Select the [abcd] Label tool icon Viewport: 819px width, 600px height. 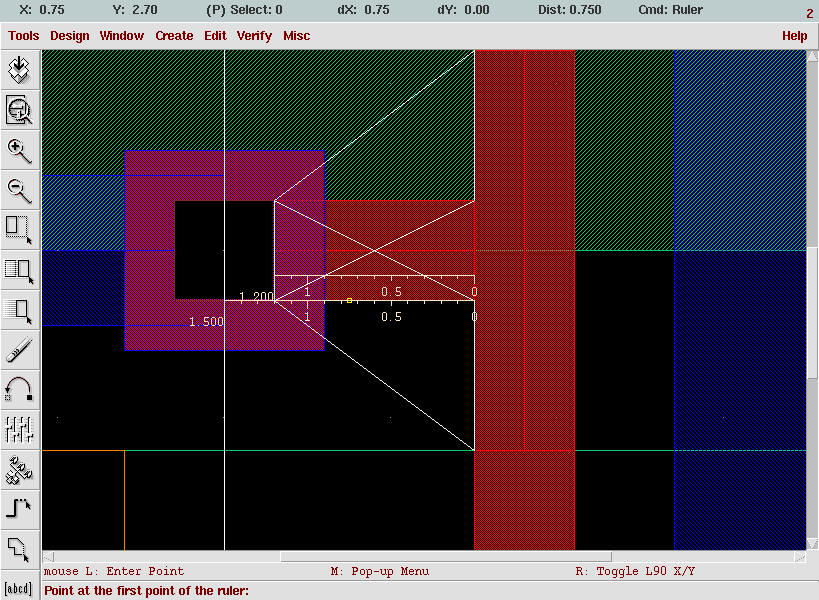[18, 589]
